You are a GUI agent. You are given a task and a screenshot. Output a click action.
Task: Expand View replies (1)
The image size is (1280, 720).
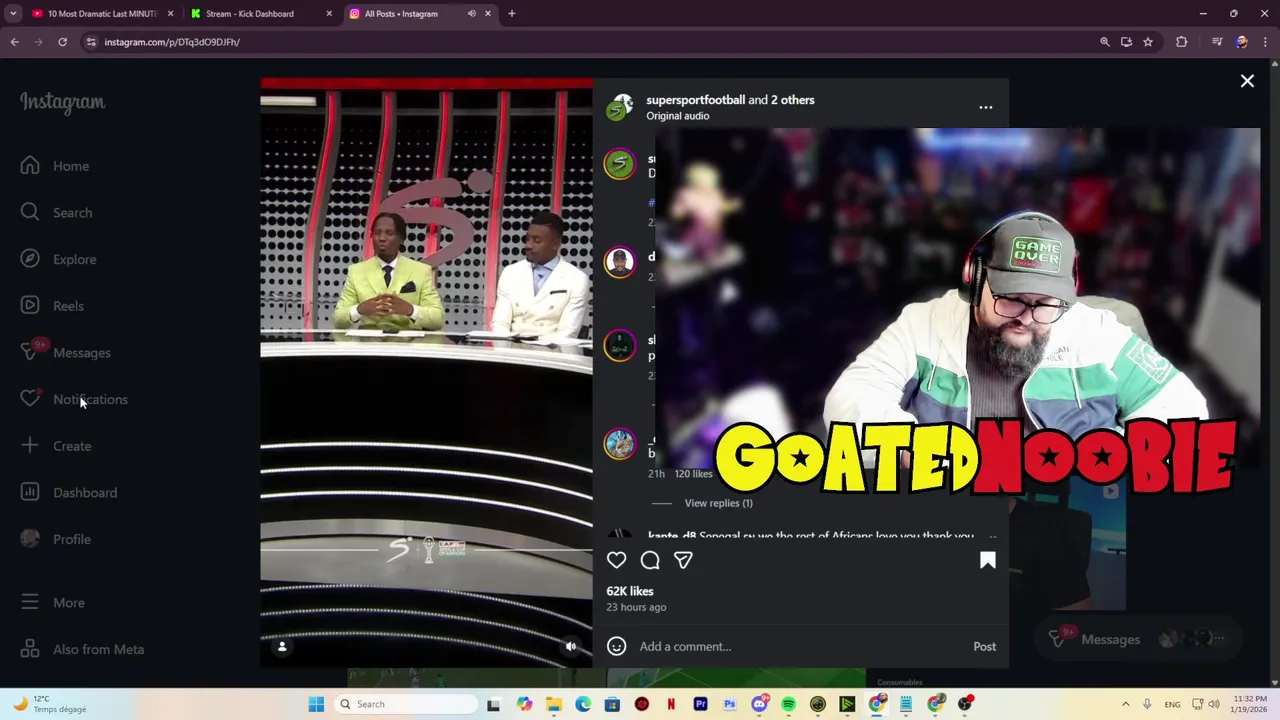718,503
